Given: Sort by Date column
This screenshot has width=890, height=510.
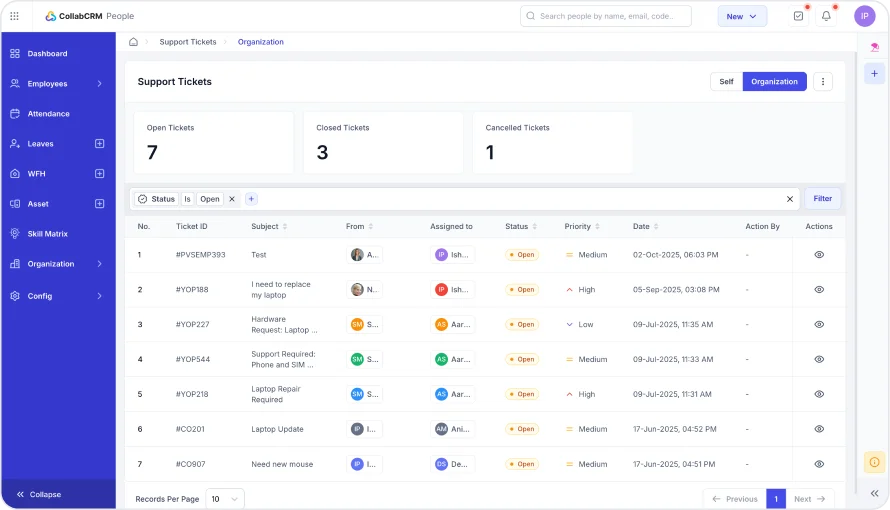Looking at the screenshot, I should 656,226.
